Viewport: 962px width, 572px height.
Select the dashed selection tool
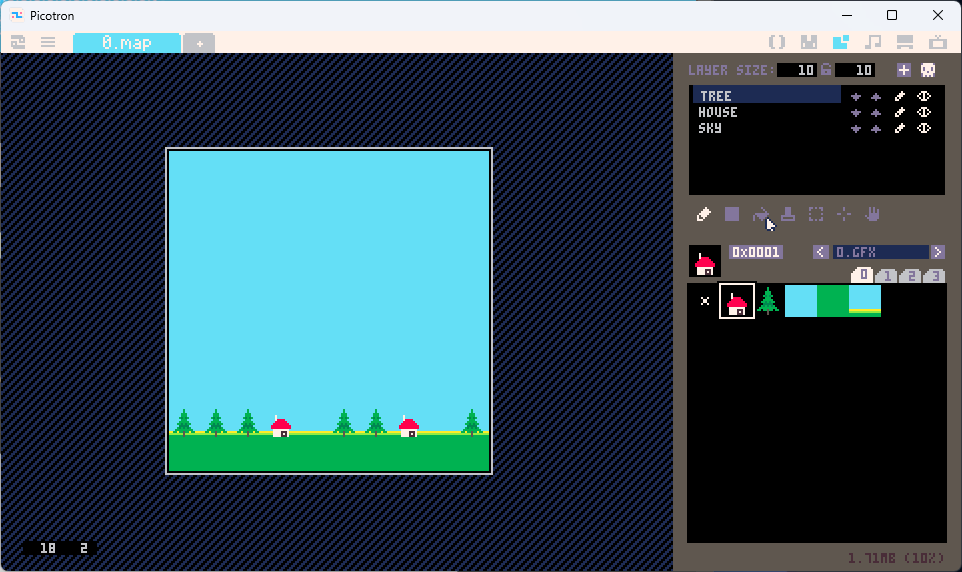816,214
